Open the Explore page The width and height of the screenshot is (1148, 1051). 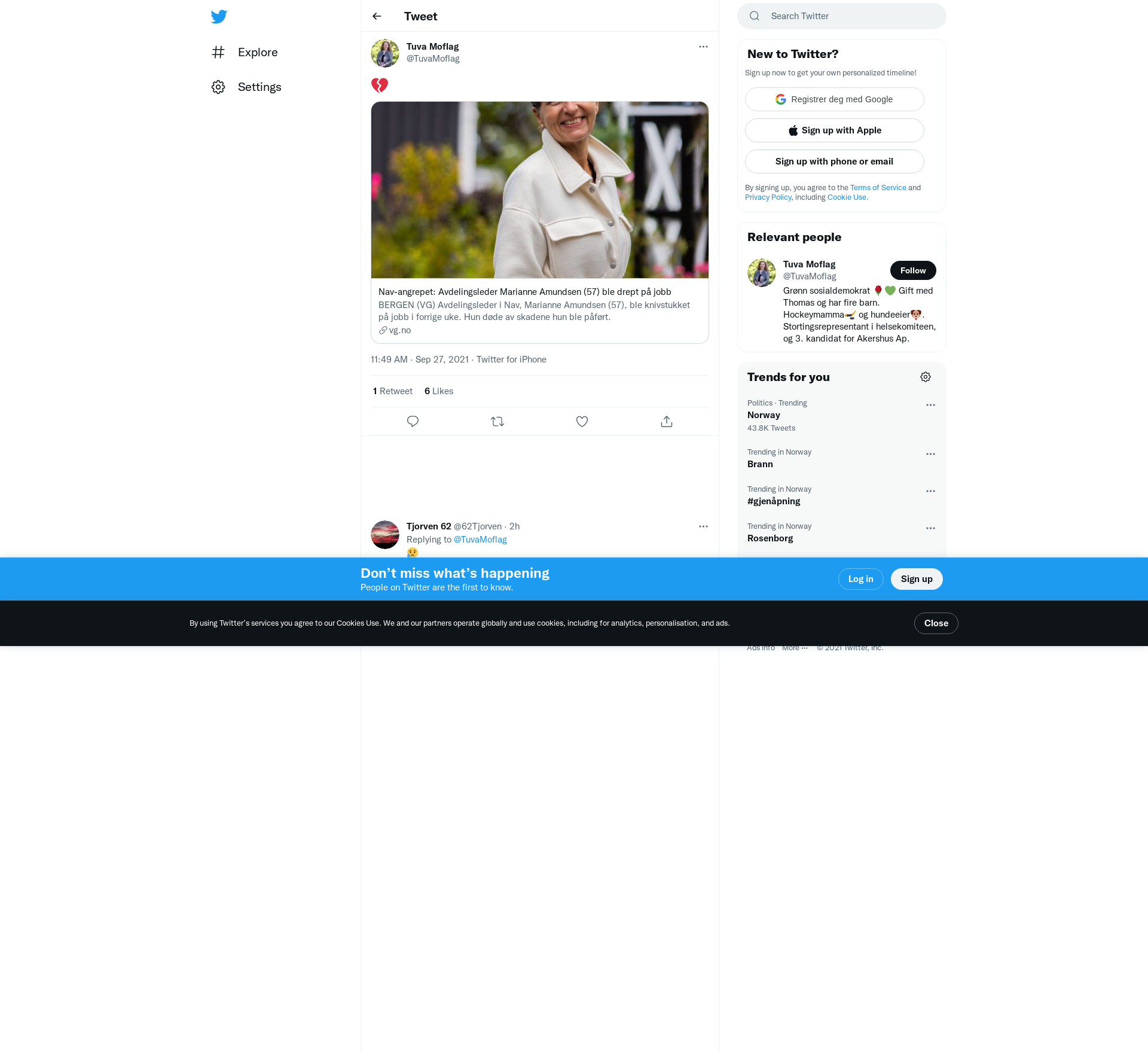(x=245, y=52)
